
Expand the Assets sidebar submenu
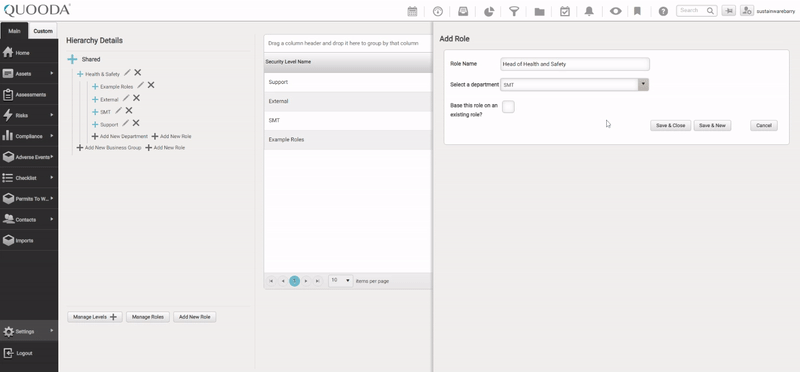[52, 73]
